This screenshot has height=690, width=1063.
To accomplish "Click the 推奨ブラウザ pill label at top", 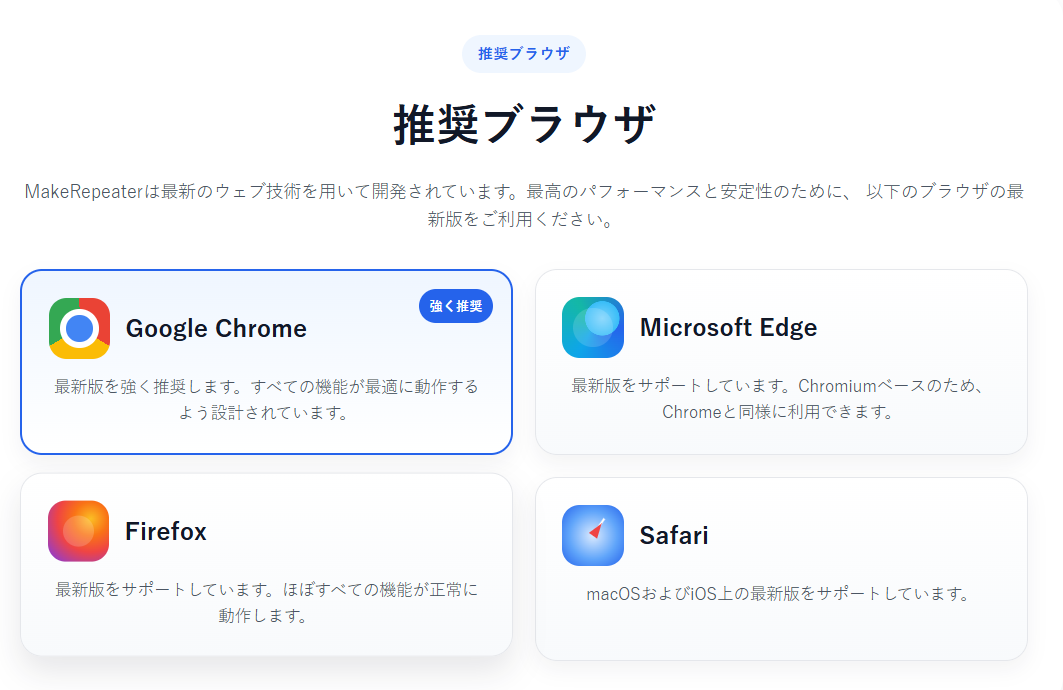I will click(524, 54).
